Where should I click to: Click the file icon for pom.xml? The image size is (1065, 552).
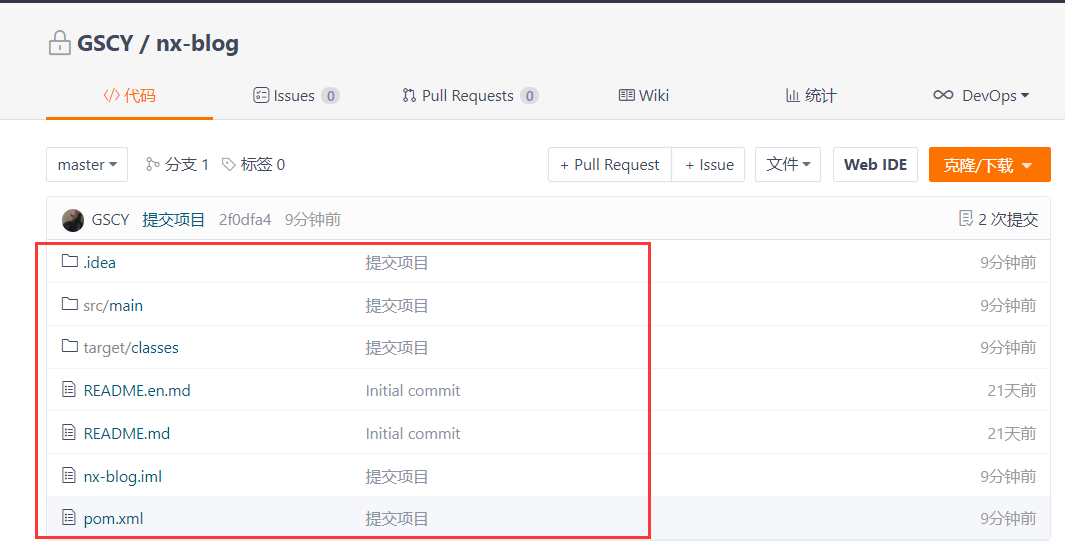click(x=69, y=517)
